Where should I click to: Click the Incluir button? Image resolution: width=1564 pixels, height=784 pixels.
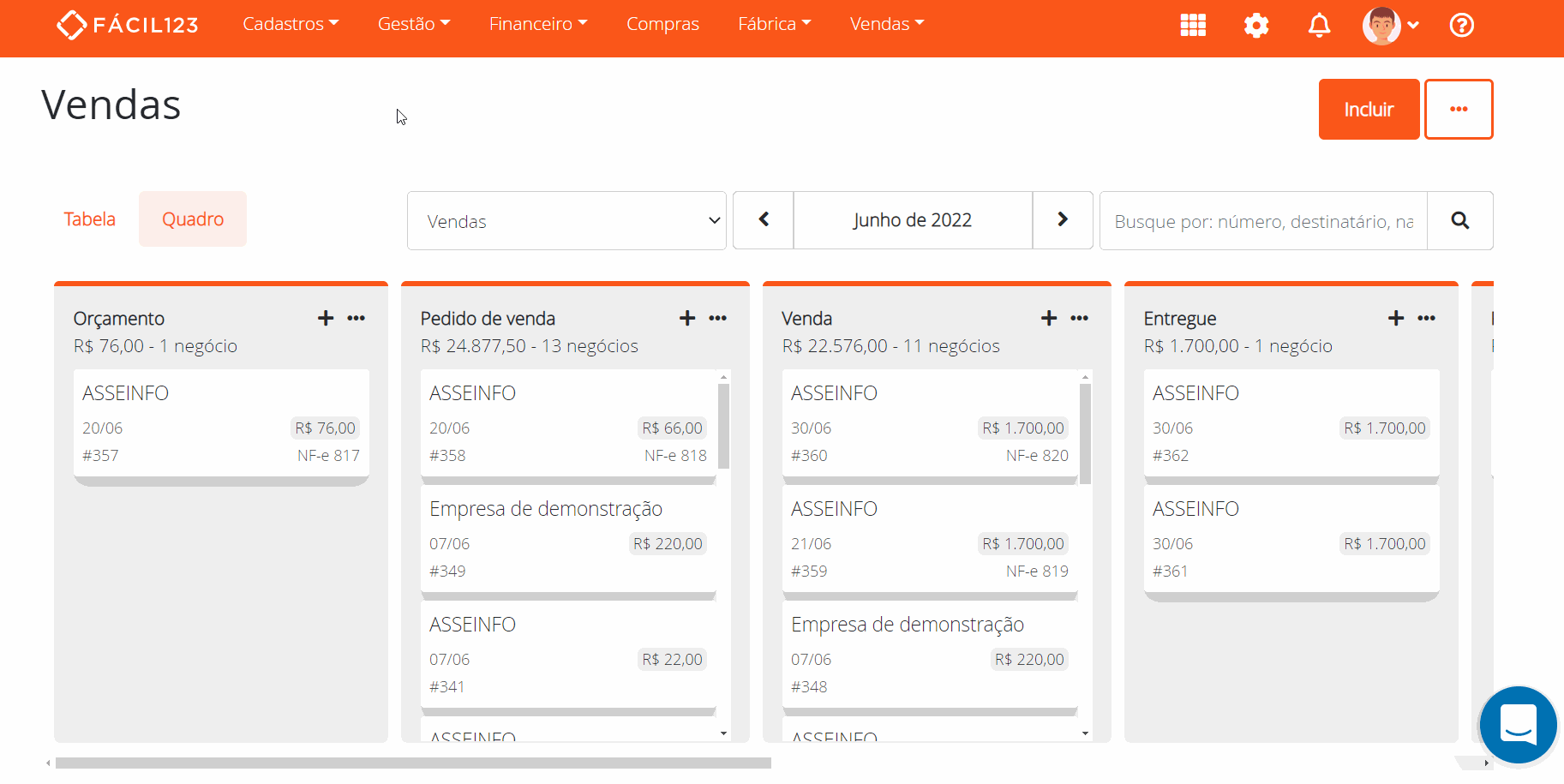[1369, 109]
